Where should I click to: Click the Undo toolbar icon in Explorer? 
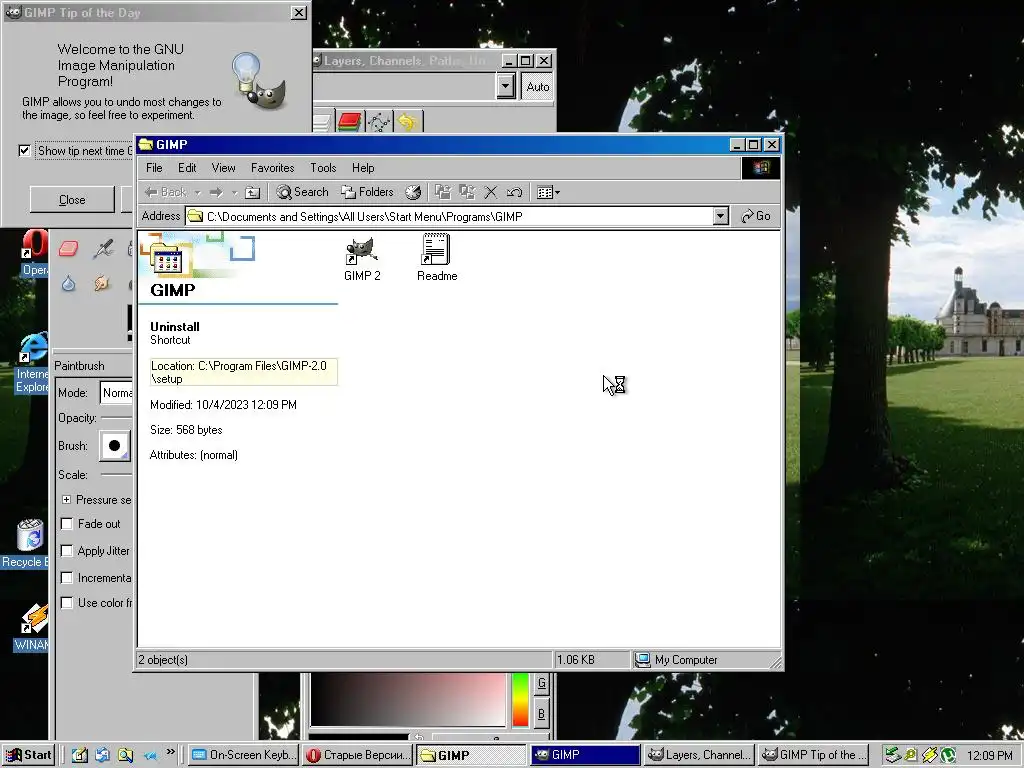click(x=514, y=192)
